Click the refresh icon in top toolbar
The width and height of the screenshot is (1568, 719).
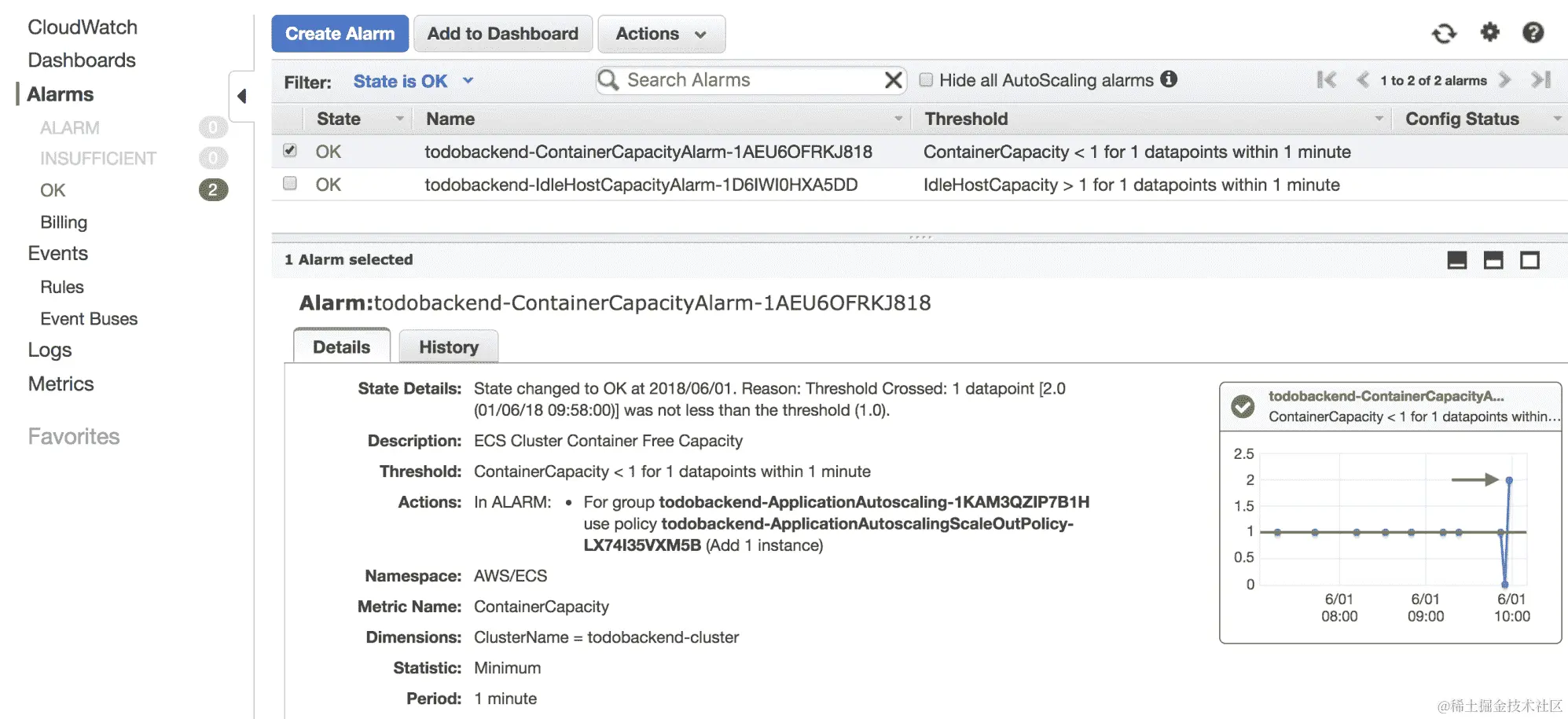click(1444, 33)
